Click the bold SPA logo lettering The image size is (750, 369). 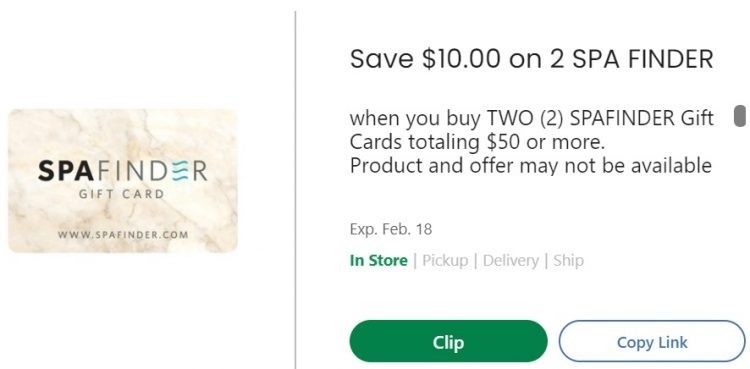point(60,171)
